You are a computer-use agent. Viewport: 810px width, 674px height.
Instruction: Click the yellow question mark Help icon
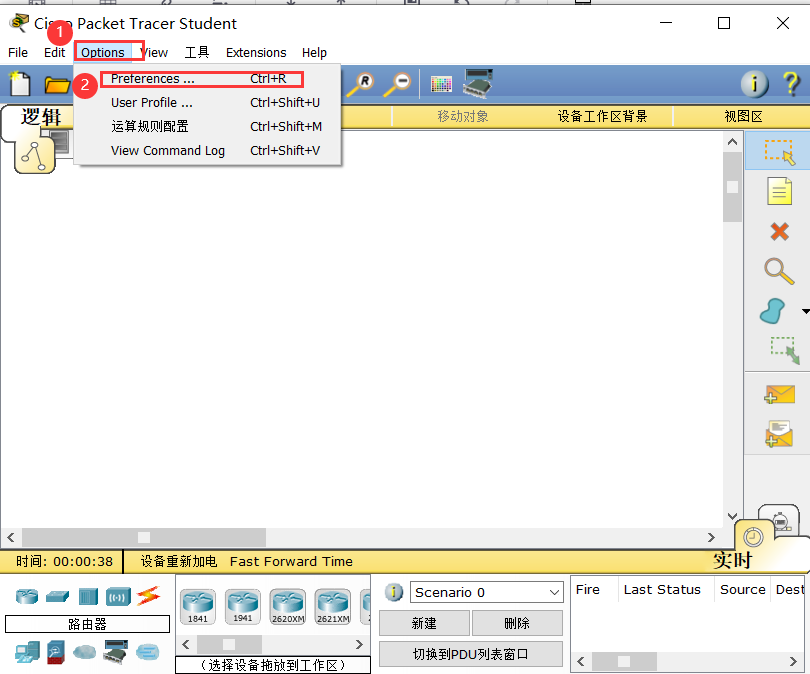tap(791, 84)
